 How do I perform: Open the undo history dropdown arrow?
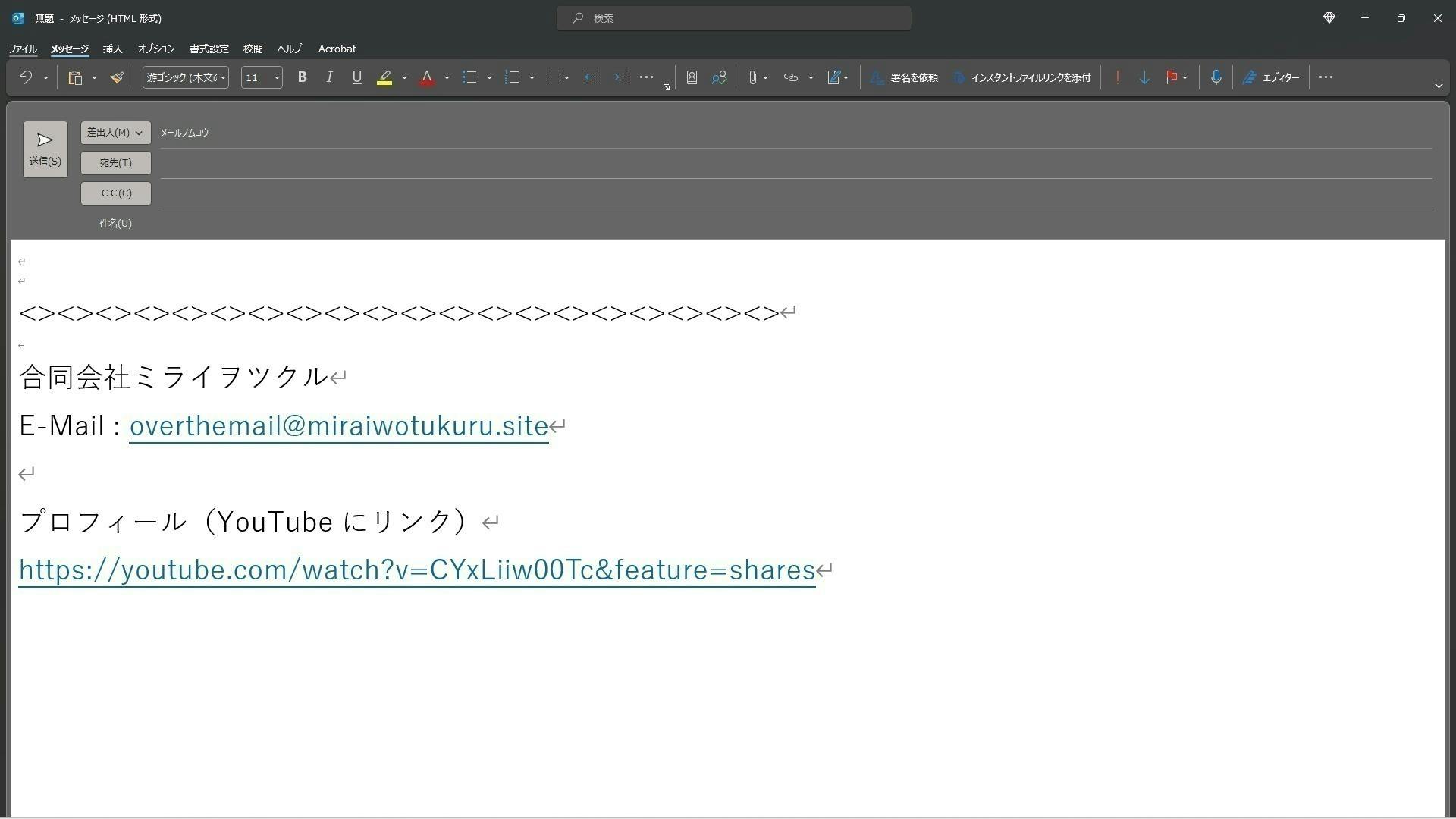tap(45, 77)
